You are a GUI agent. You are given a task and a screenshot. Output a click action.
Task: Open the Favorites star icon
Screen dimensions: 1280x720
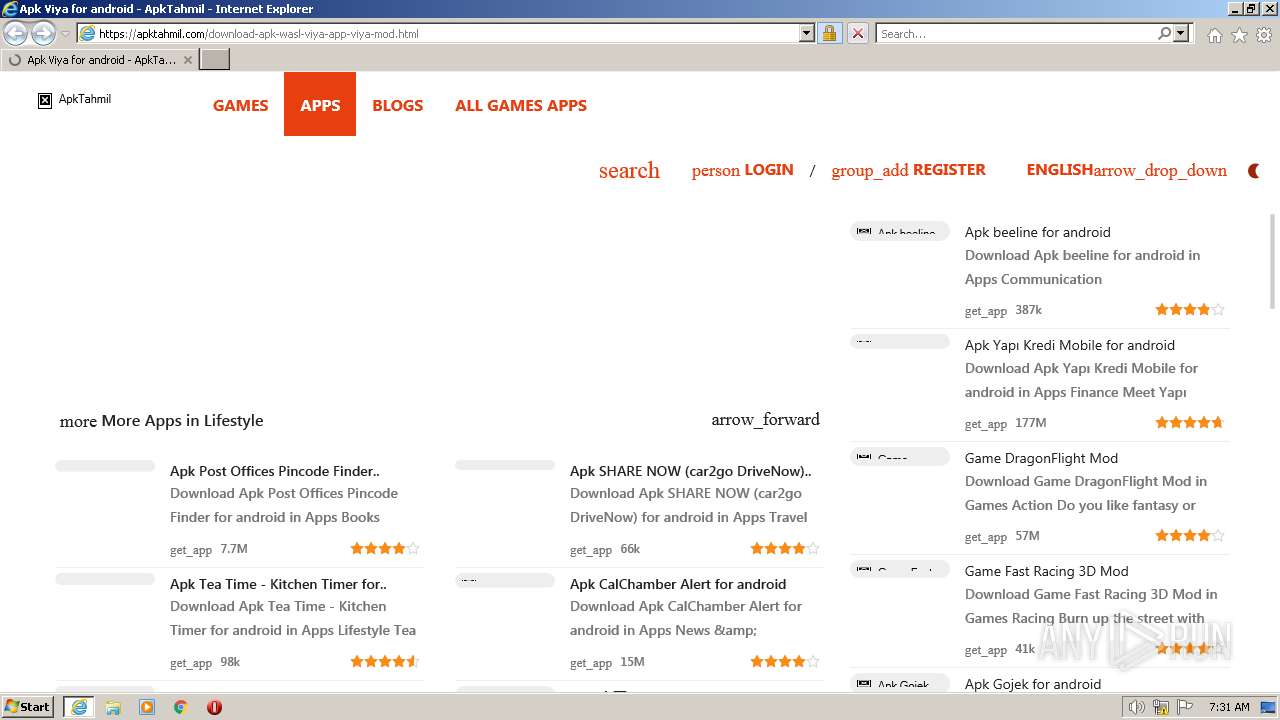pos(1239,35)
